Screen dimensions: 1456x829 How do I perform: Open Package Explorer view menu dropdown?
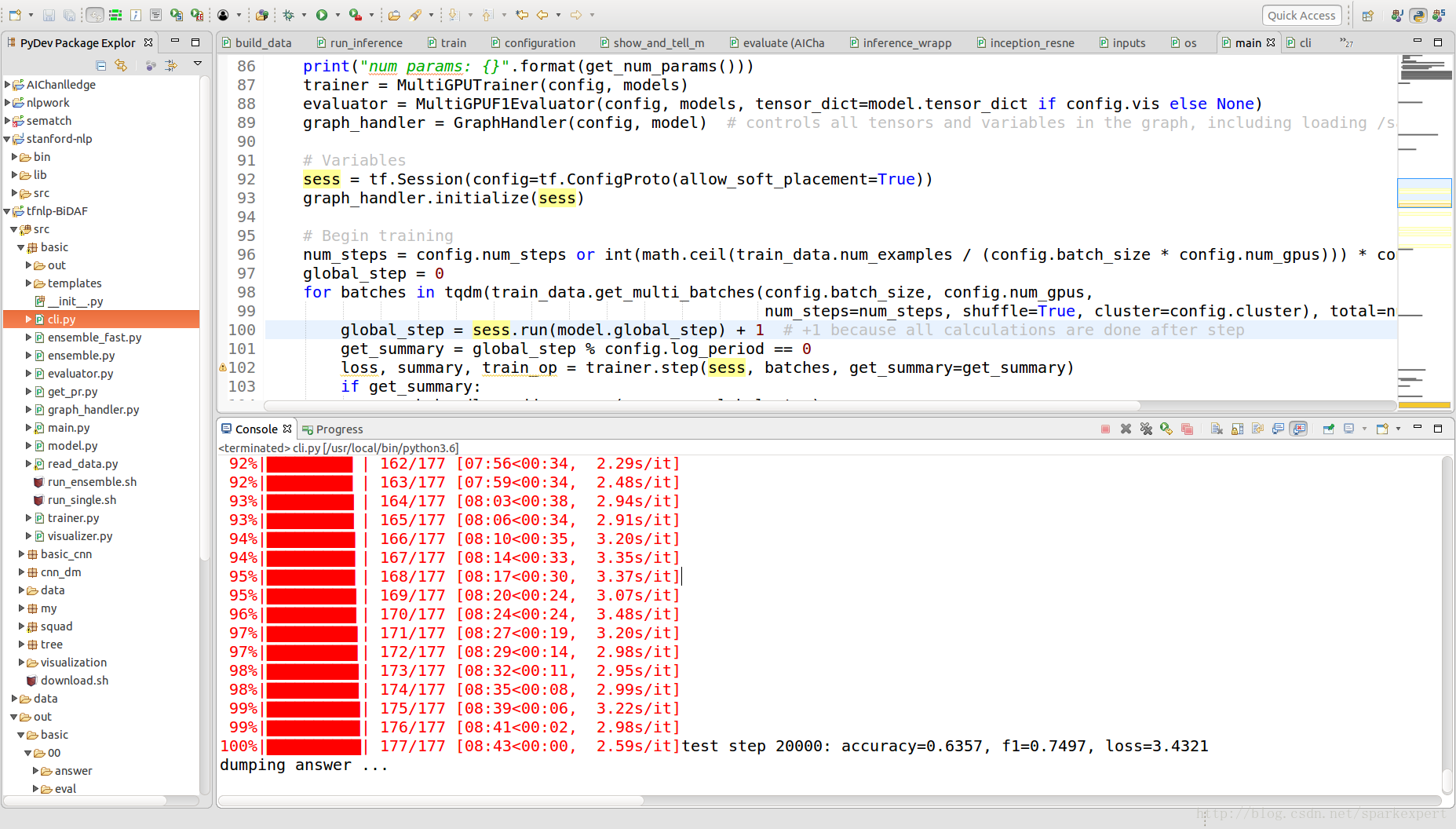(x=198, y=64)
